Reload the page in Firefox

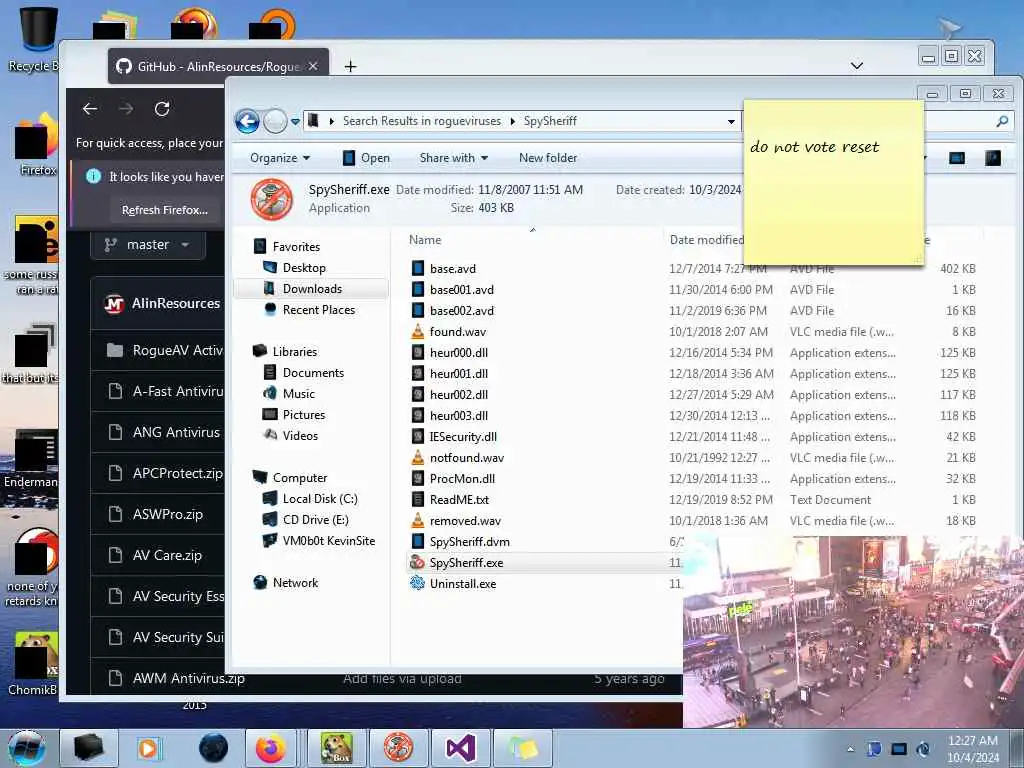tap(162, 109)
